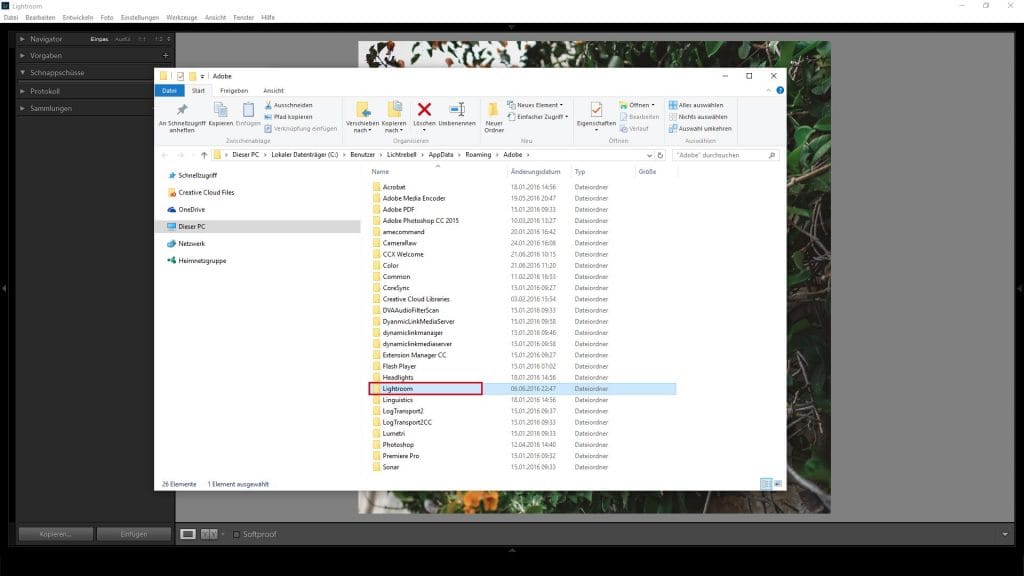Navigate to the Roaming breadcrumb in the address bar
This screenshot has width=1024, height=576.
pyautogui.click(x=478, y=155)
